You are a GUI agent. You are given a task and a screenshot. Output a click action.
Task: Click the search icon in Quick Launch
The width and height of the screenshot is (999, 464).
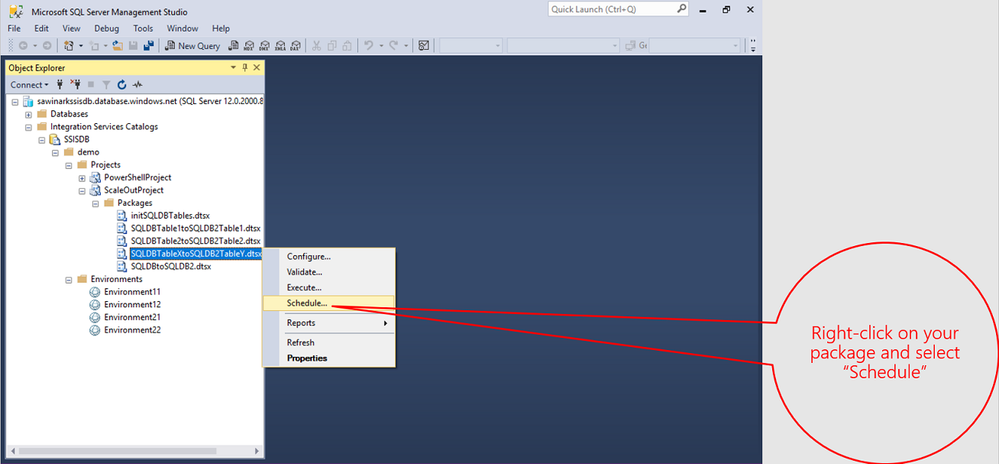pyautogui.click(x=682, y=10)
